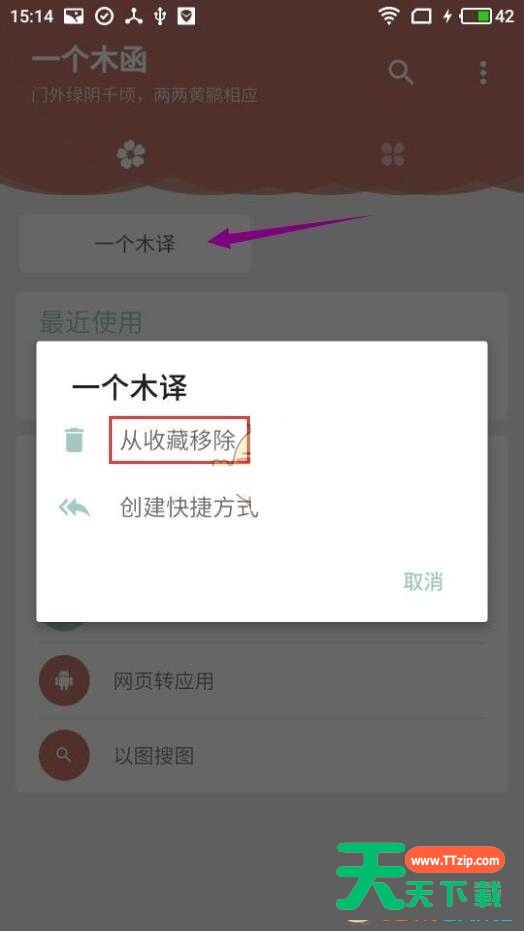Select 从收藏移除 option

click(x=179, y=441)
